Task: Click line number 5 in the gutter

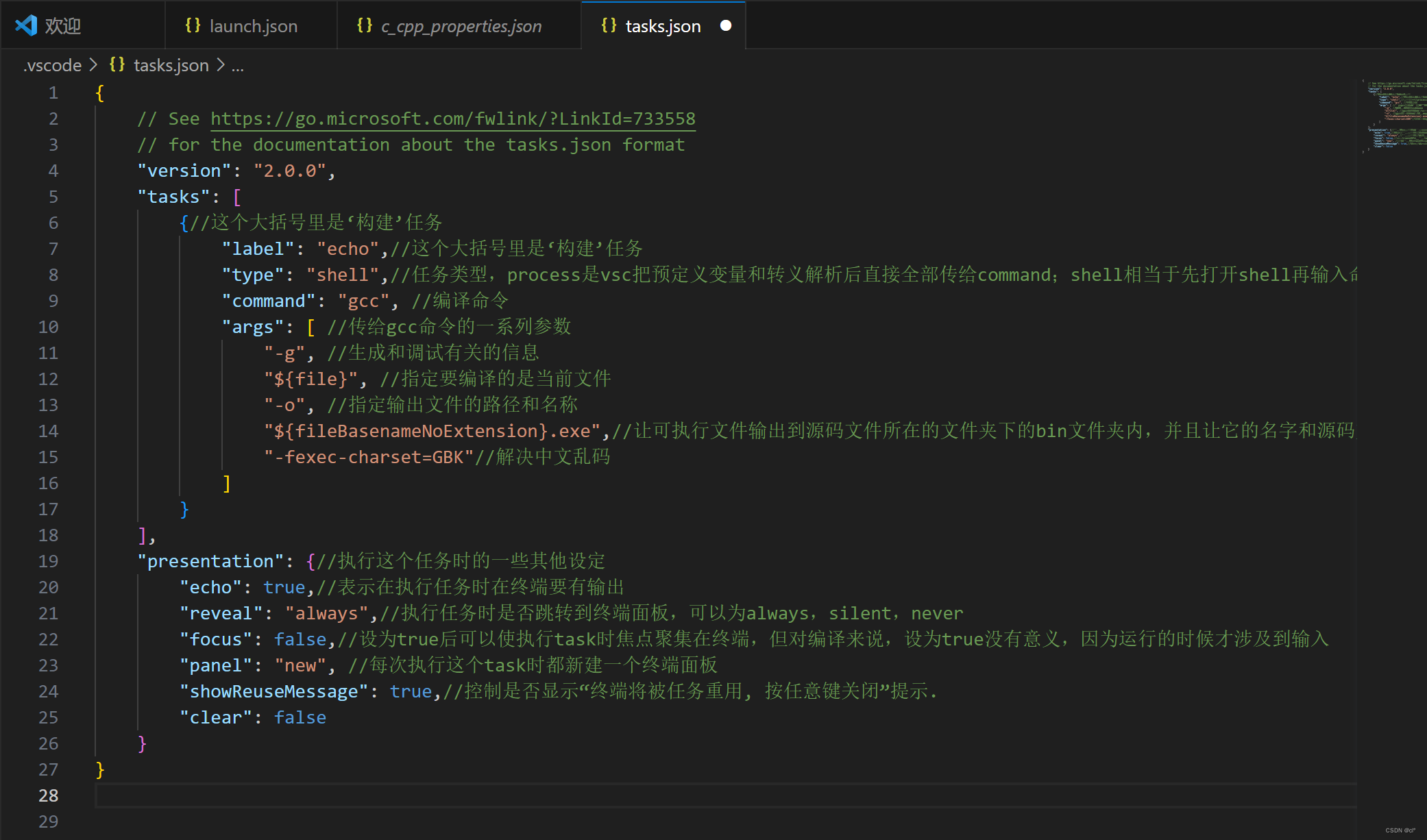Action: click(53, 197)
